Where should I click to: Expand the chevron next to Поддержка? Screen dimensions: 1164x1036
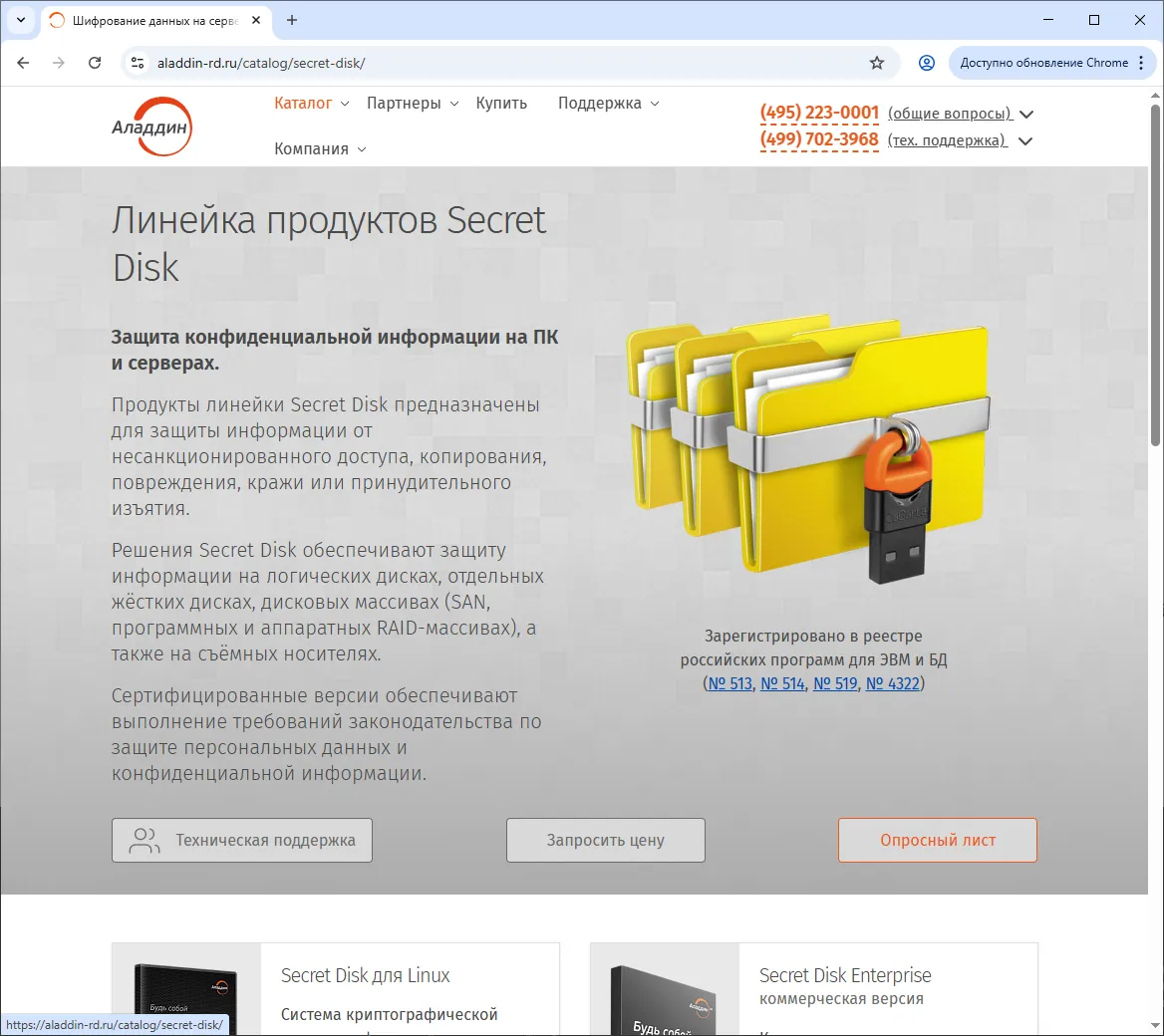pos(655,104)
